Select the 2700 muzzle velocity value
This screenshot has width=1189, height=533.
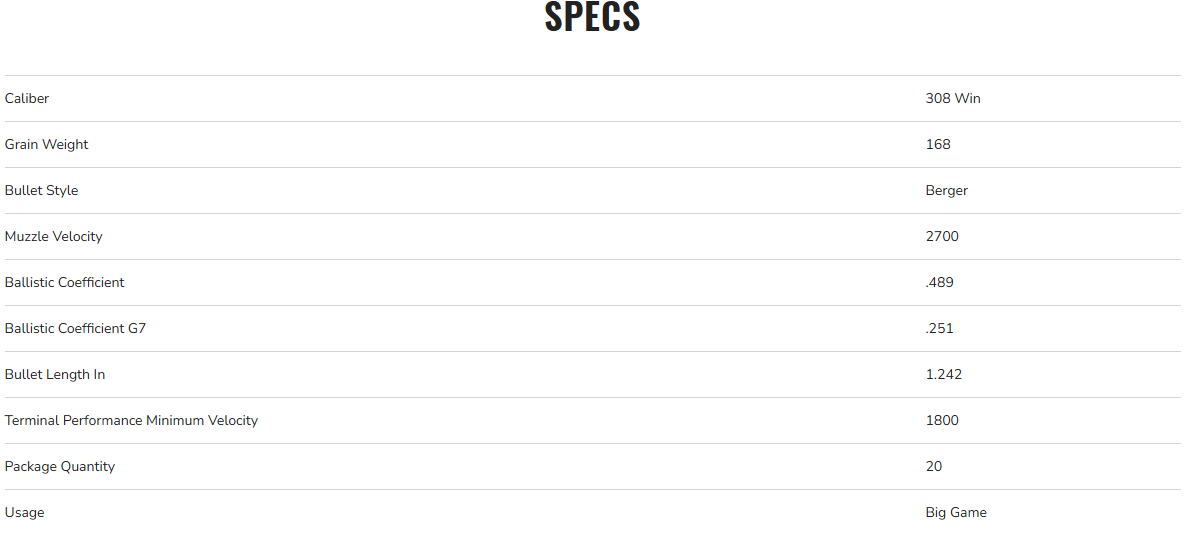(x=942, y=237)
